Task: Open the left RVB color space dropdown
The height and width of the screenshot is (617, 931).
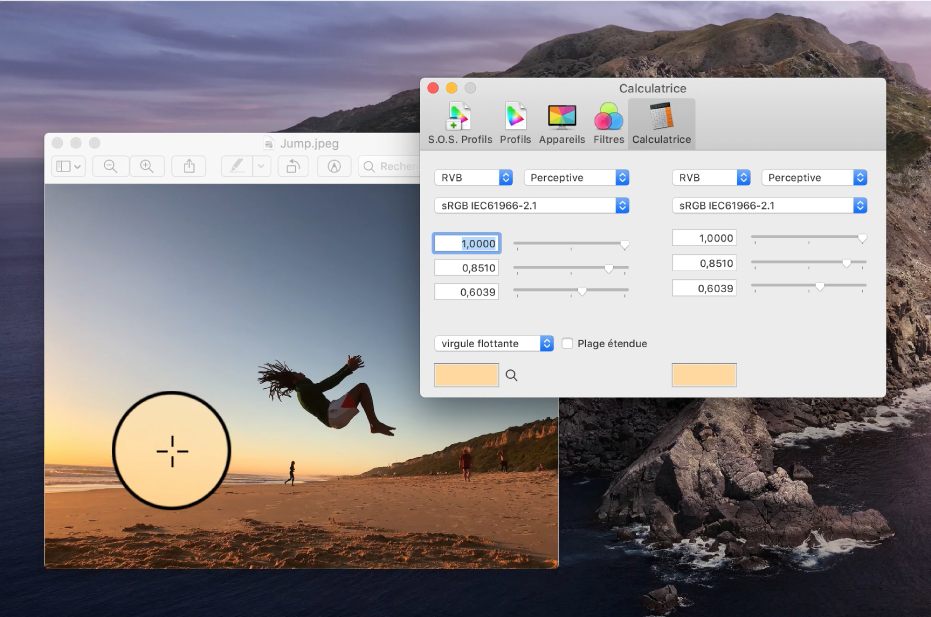Action: tap(473, 178)
